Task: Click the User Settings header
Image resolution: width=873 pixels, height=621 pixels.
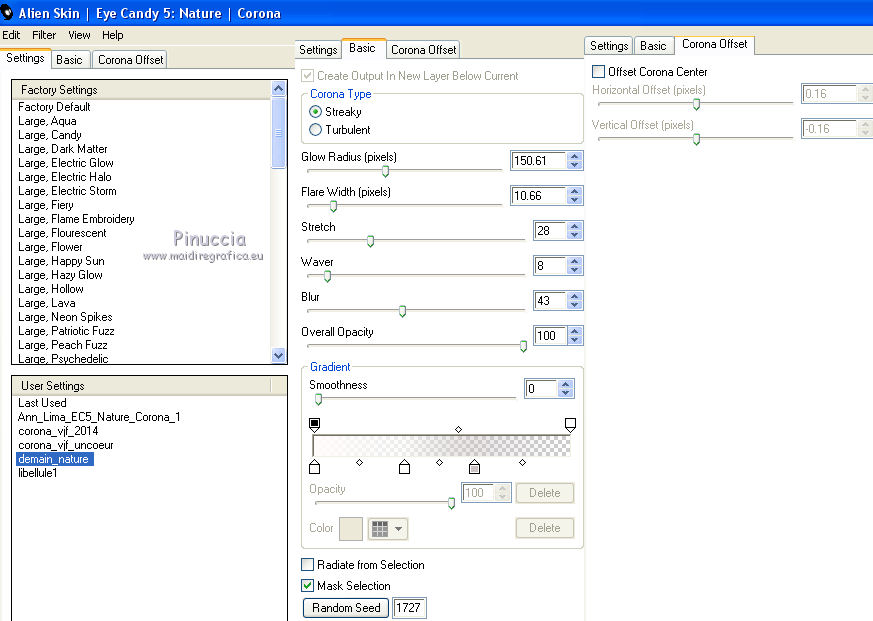Action: point(141,385)
